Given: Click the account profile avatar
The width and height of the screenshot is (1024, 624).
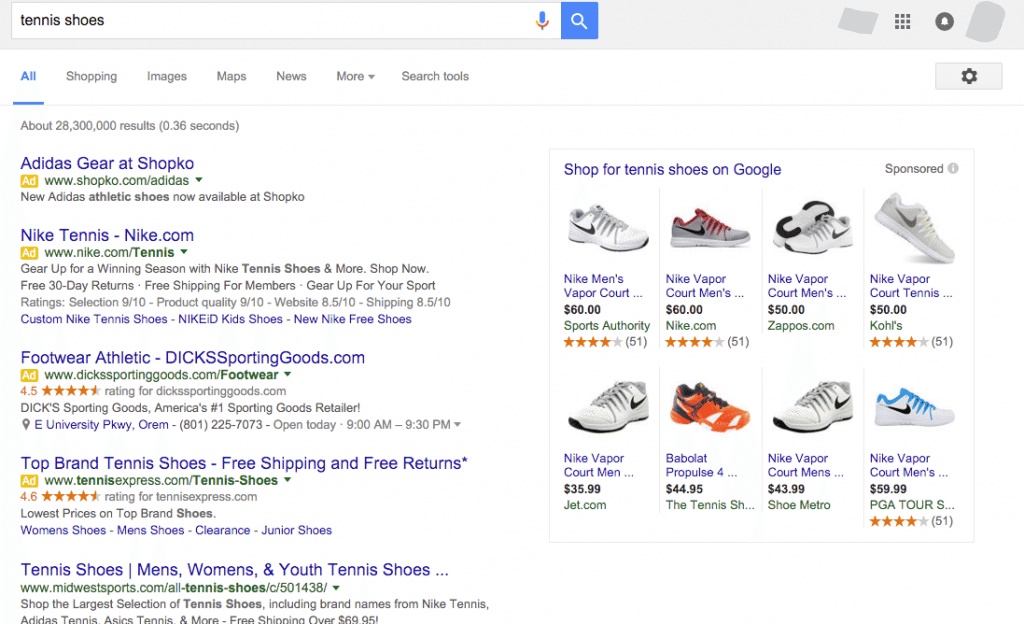Looking at the screenshot, I should pyautogui.click(x=985, y=21).
